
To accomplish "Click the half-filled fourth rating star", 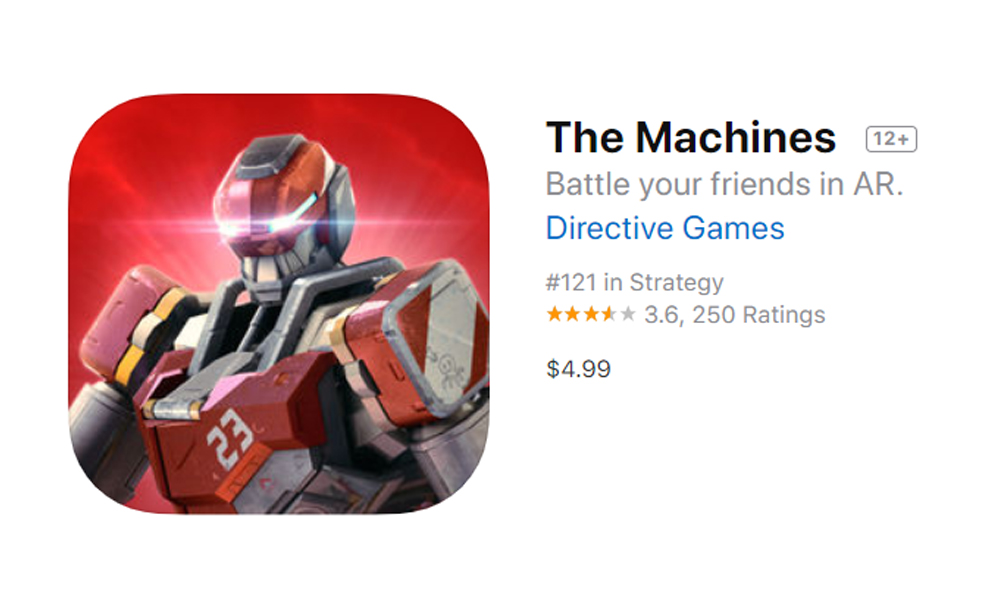I will coord(610,314).
